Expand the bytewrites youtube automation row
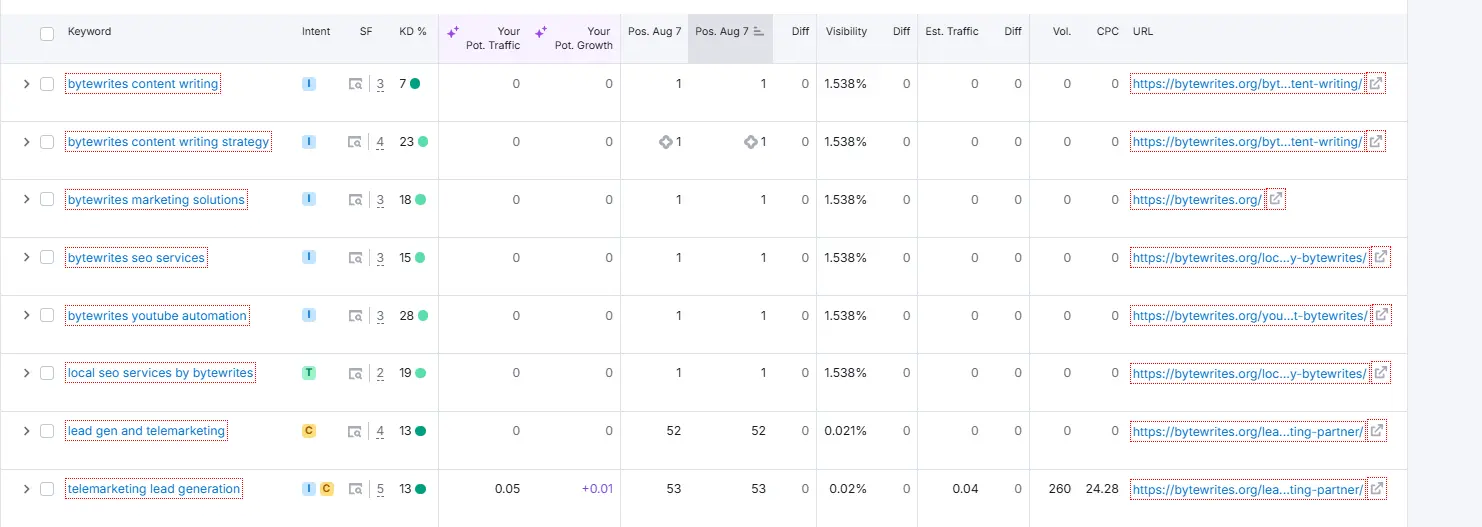1482x527 pixels. [26, 315]
